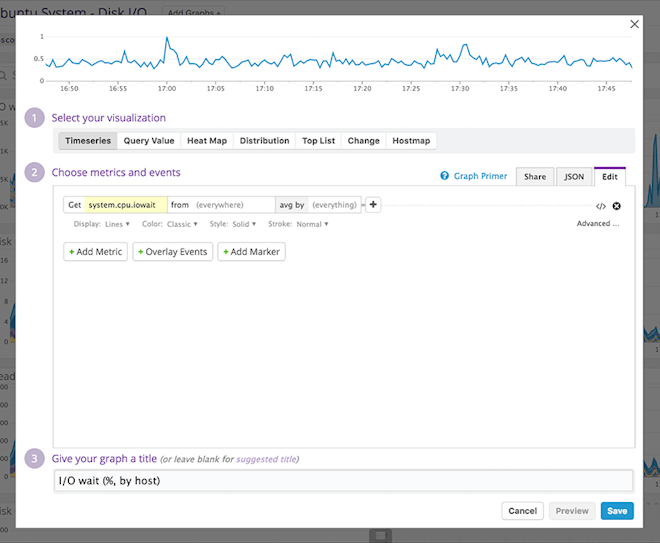
Task: Click the plus icon after avg by
Action: (373, 205)
